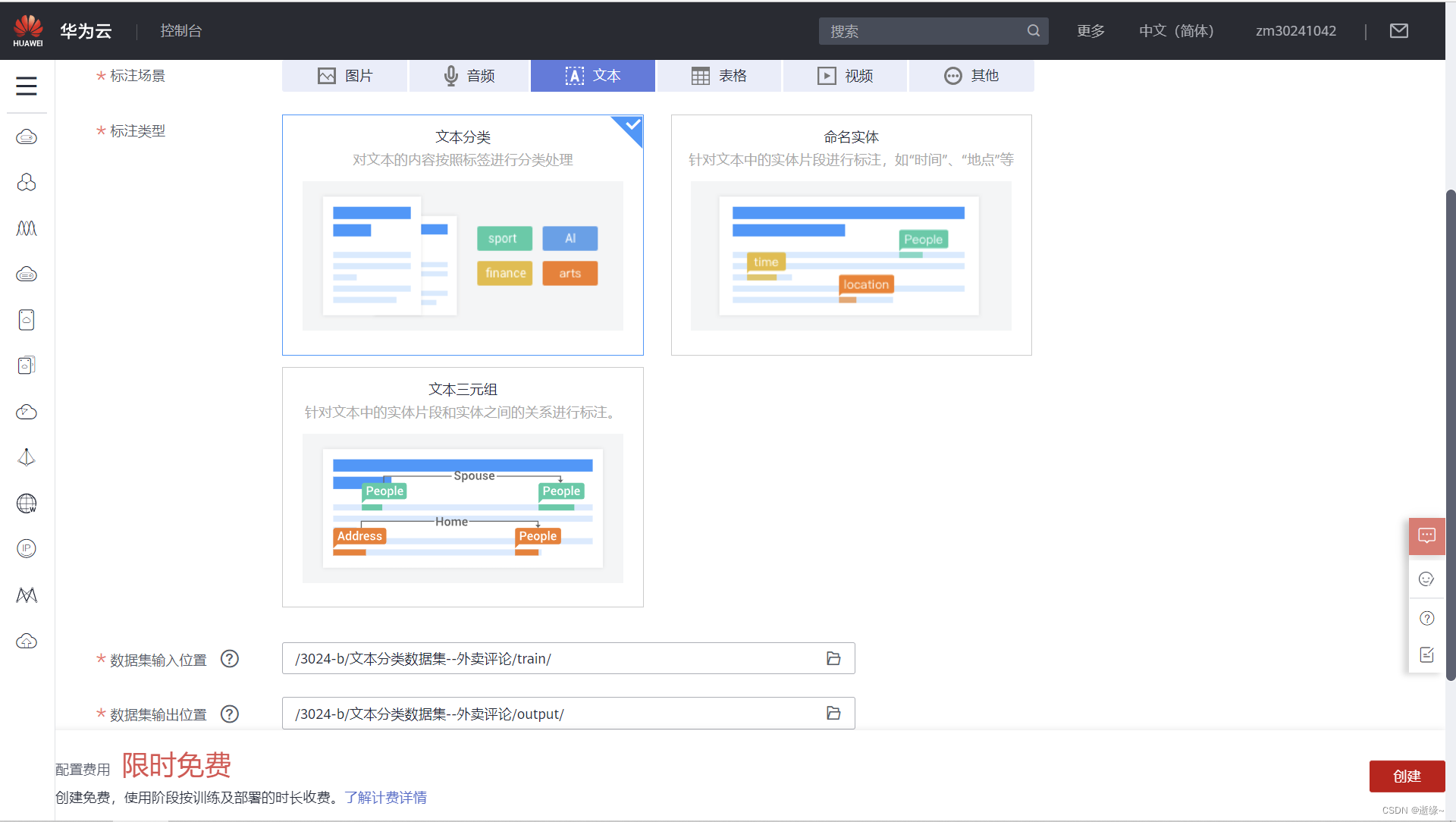Click the sailboat-shaped sidebar icon
The image size is (1456, 822).
point(27,457)
